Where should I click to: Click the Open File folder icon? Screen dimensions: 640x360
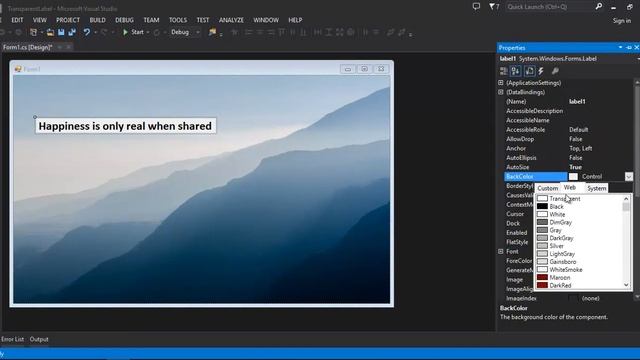[x=50, y=32]
